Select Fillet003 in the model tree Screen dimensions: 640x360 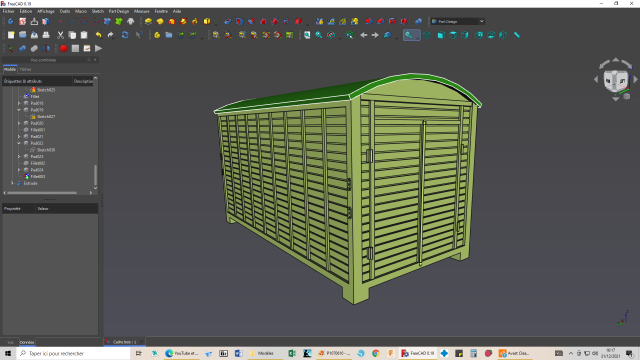(x=38, y=176)
